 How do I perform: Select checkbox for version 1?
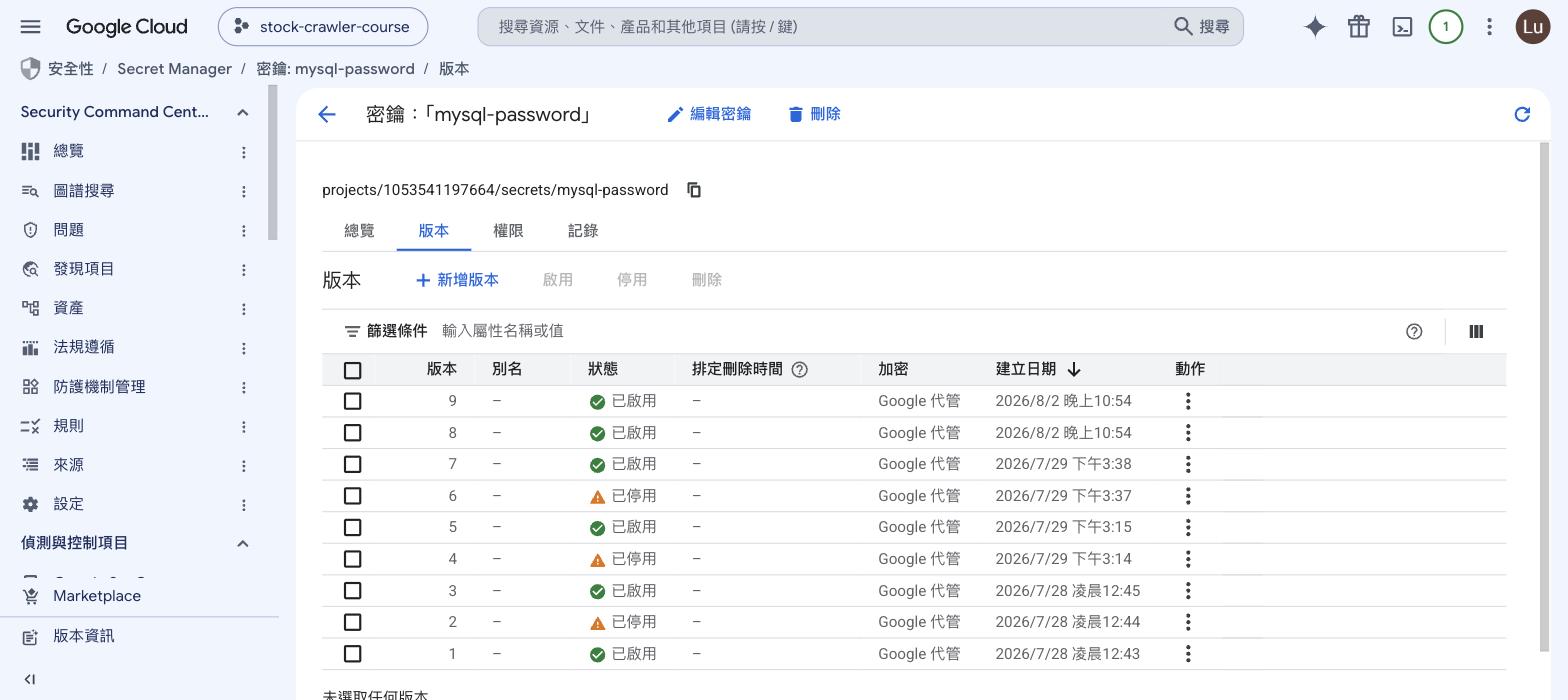tap(352, 654)
